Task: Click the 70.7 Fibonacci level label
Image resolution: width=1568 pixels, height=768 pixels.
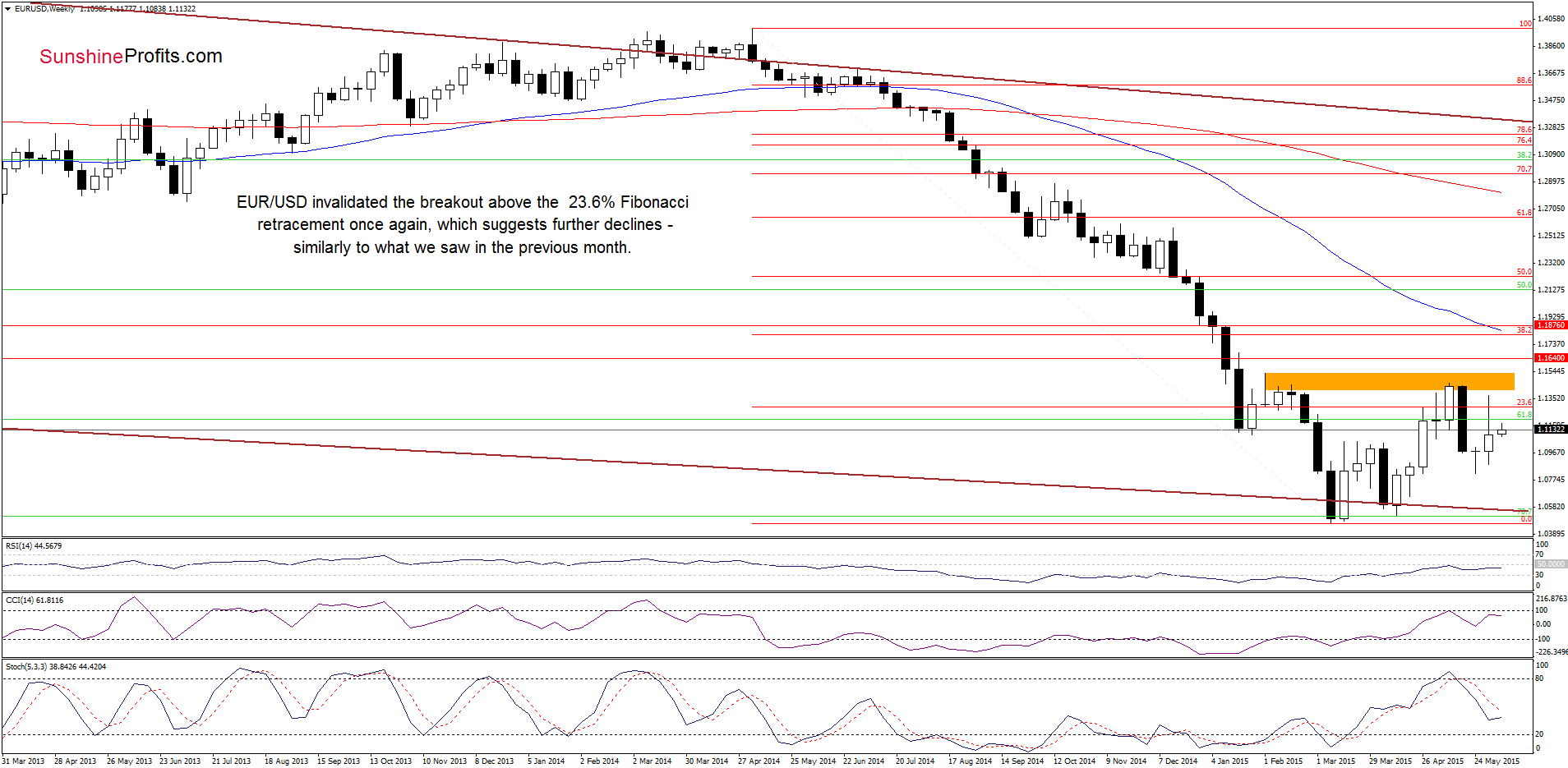Action: pyautogui.click(x=1524, y=169)
